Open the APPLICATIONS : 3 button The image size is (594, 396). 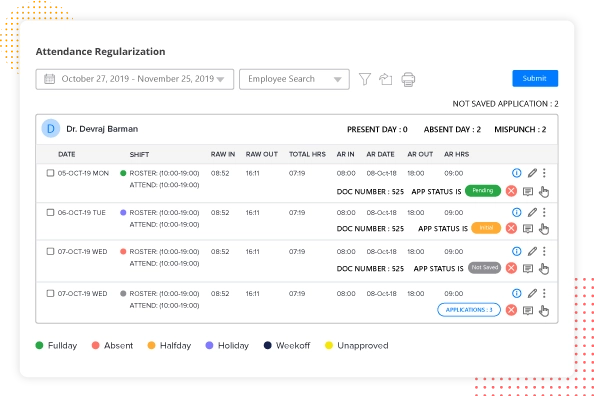tap(469, 310)
